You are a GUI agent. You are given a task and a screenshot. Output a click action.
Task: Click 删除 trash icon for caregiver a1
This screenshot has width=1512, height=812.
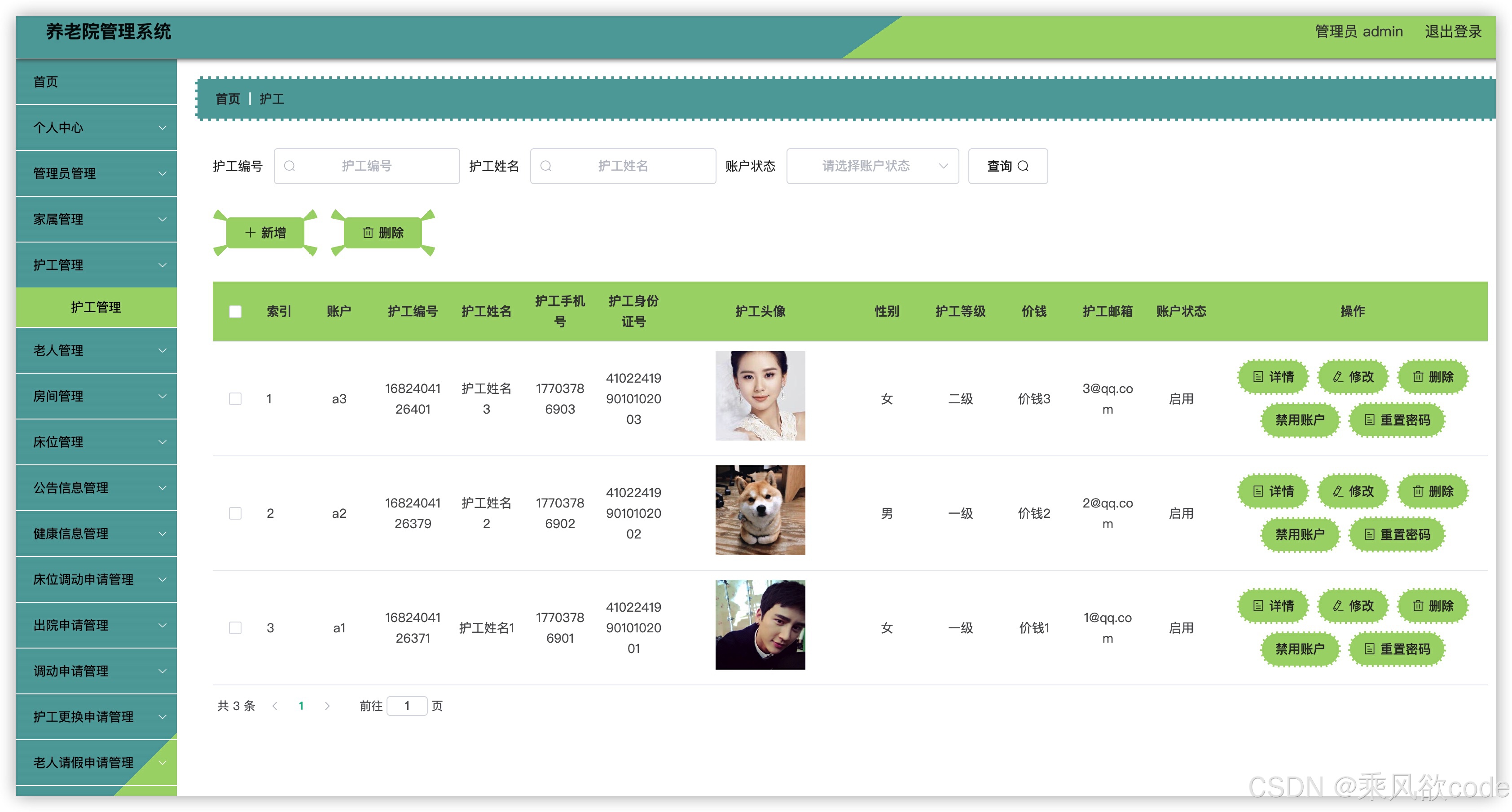coord(1418,605)
